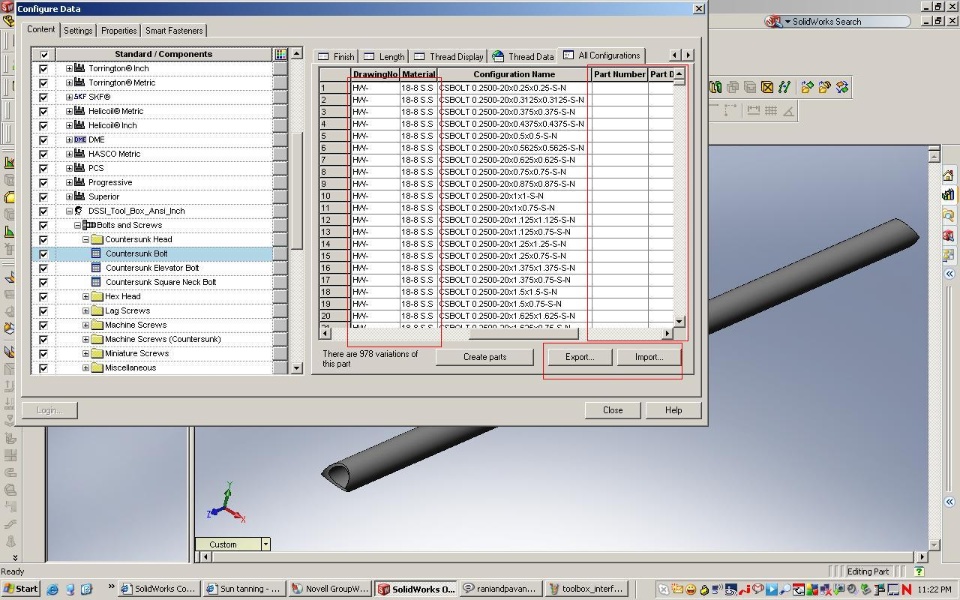Click the table icon beside Countersunk Square Neck Bolt

tap(96, 282)
